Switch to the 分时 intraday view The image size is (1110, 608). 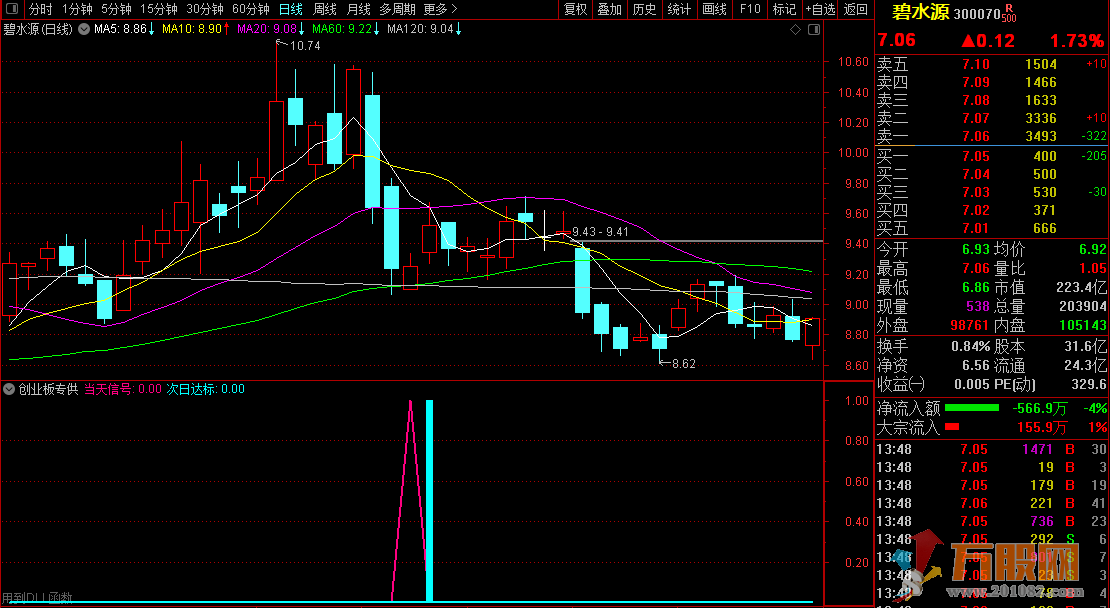tap(40, 9)
